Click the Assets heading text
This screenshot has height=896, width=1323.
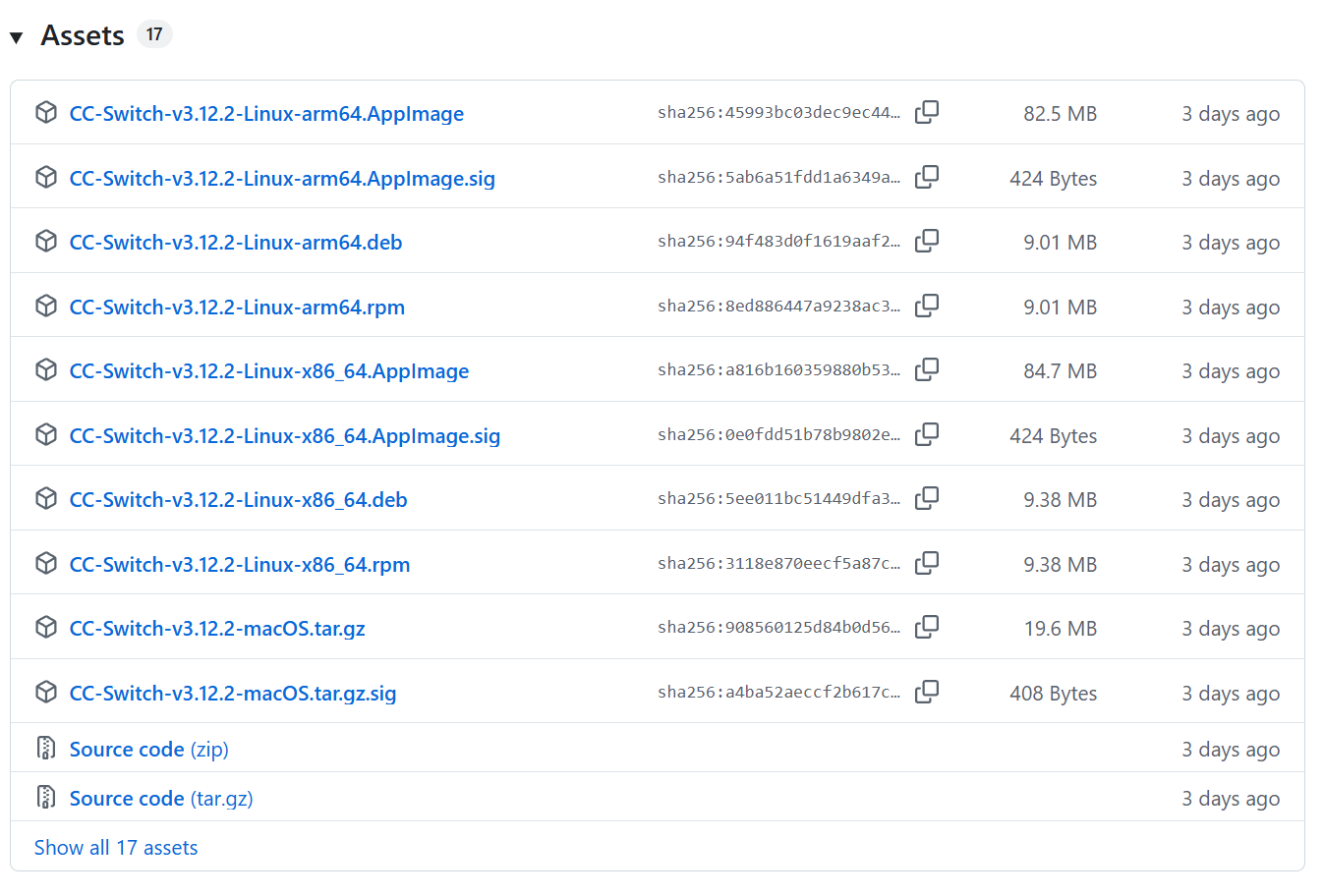tap(83, 35)
